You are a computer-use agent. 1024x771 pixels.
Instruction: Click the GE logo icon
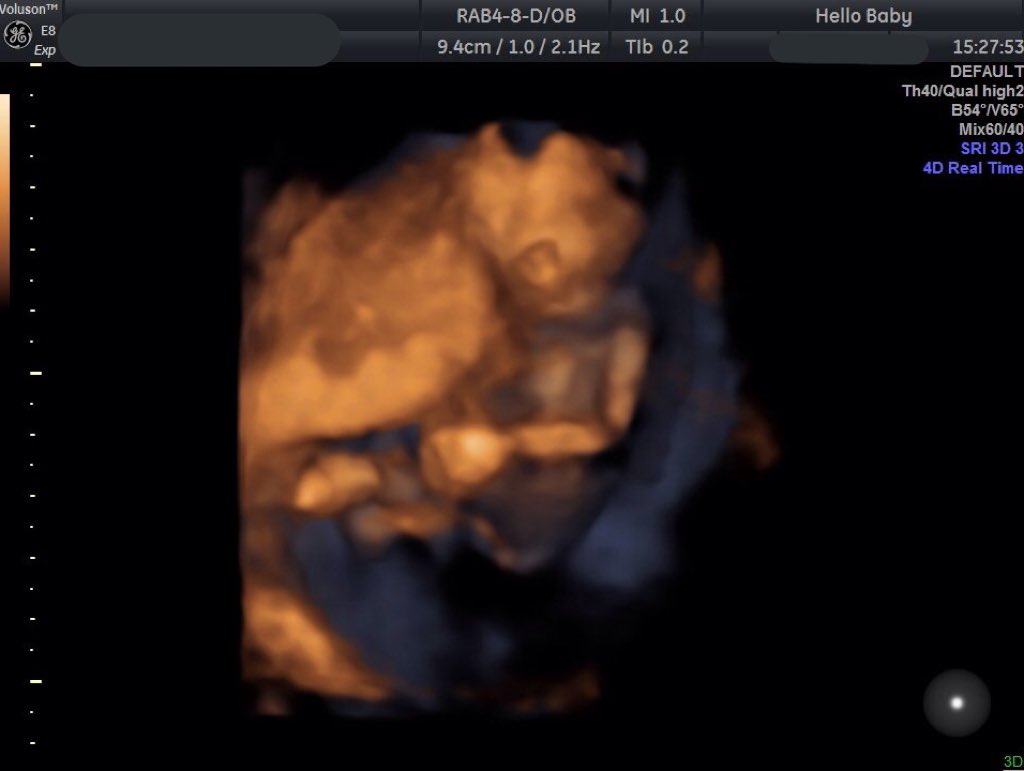pos(18,35)
